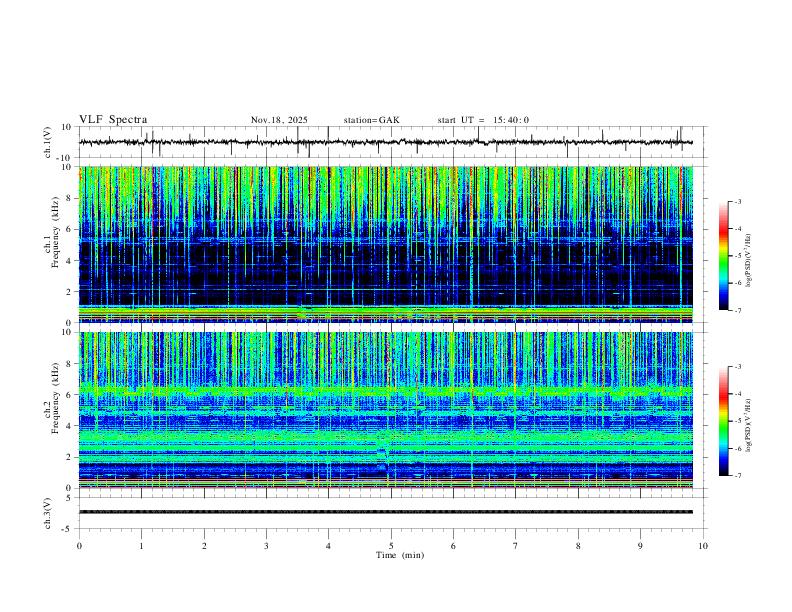Click the "10" tick ending the time axis
Viewport: 792px width, 612px height.
click(703, 546)
